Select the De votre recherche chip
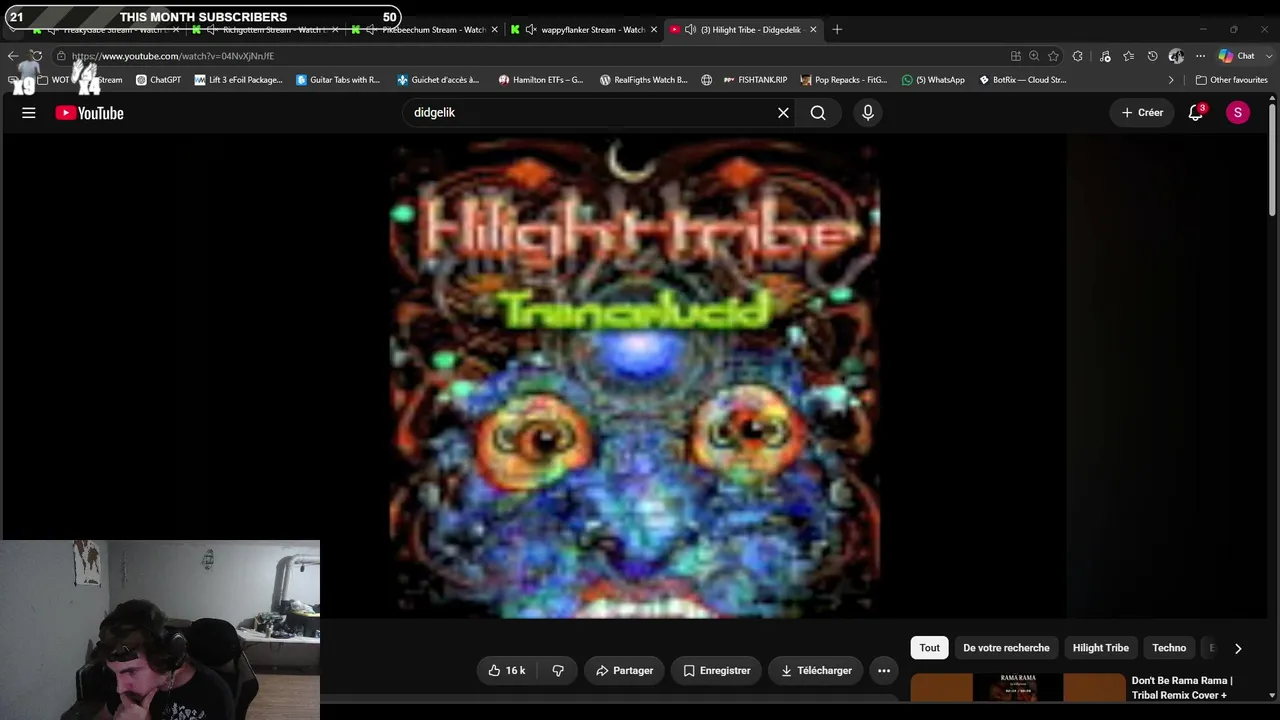The height and width of the screenshot is (720, 1280). pyautogui.click(x=1006, y=648)
